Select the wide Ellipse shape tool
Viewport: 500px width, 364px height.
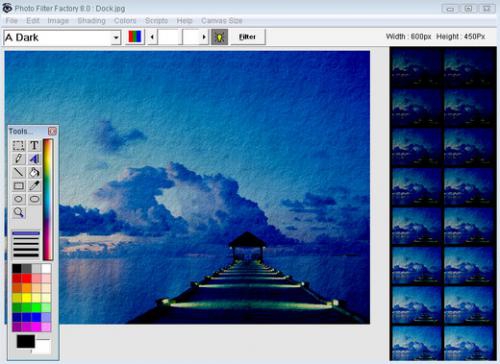[x=34, y=199]
